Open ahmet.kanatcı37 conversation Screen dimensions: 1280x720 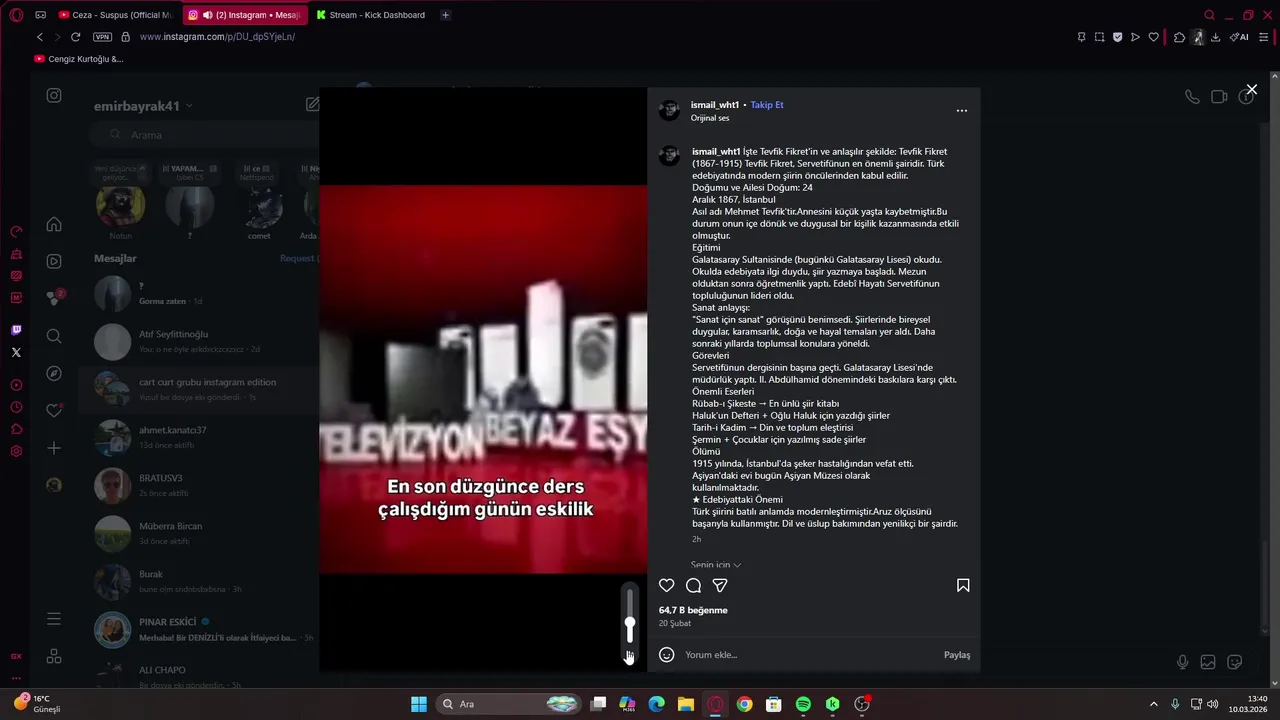(x=198, y=437)
